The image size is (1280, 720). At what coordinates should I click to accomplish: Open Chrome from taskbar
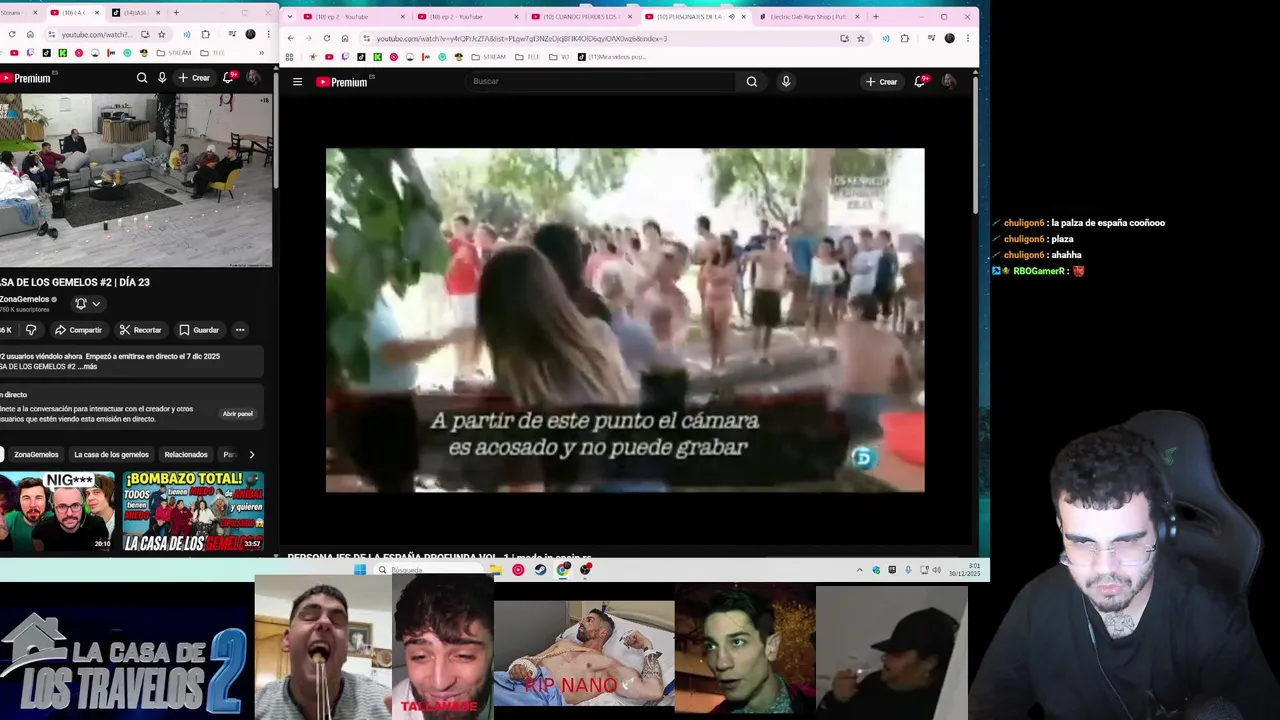point(564,570)
